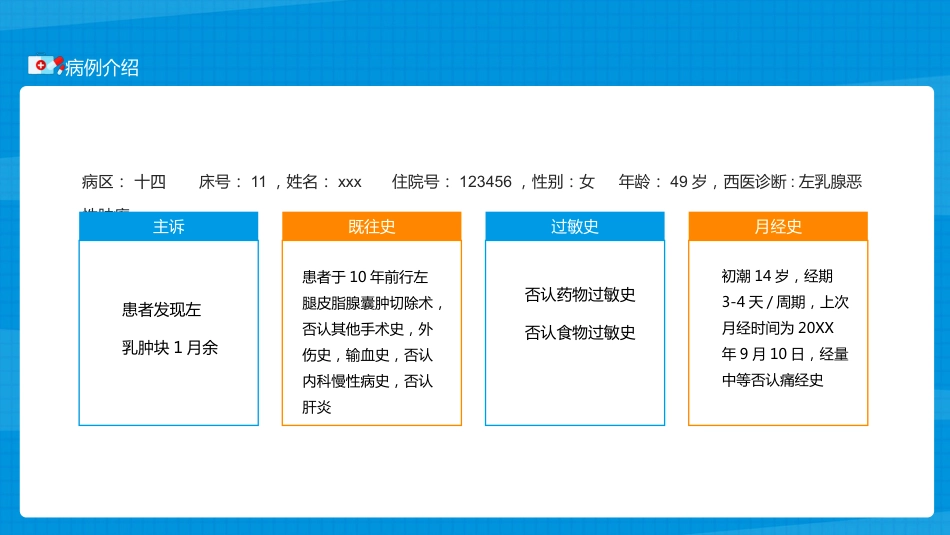Select the line 内科慢性病史，否认
The height and width of the screenshot is (535, 950).
[x=367, y=381]
